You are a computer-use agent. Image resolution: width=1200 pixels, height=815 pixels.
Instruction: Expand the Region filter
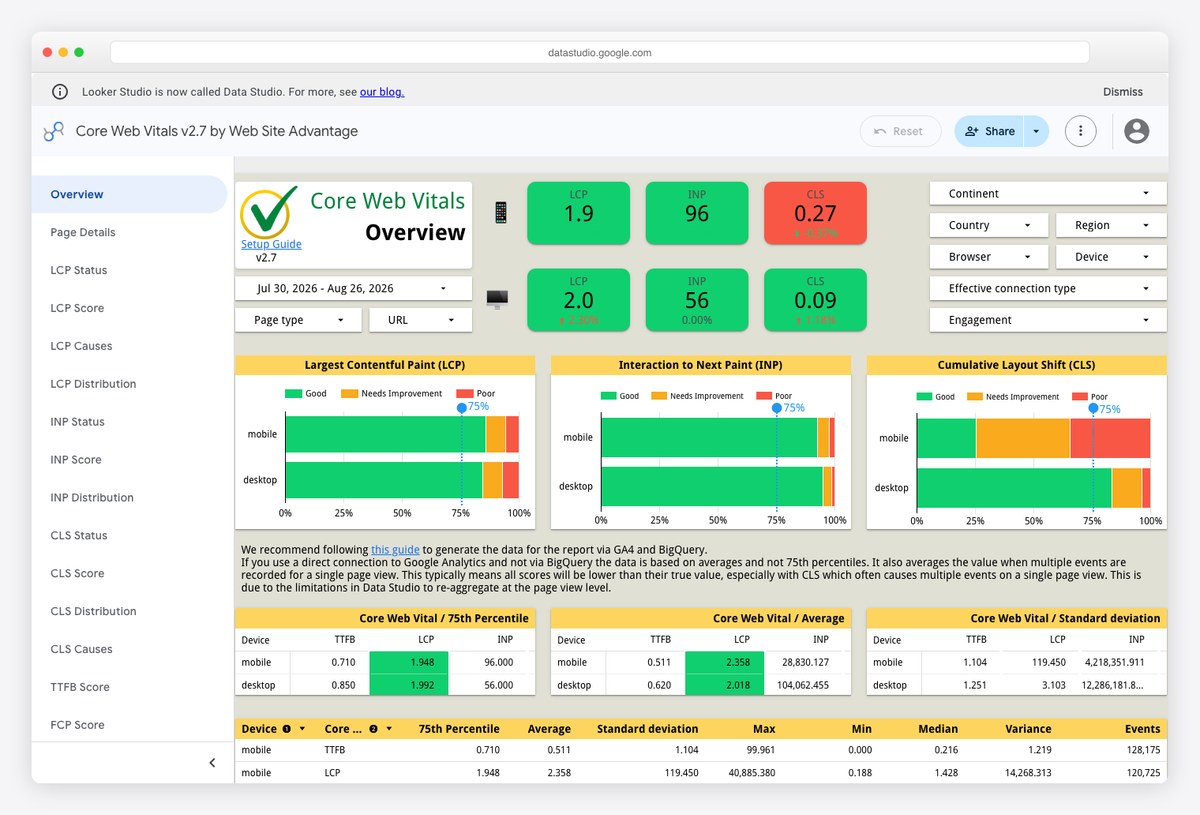(x=1110, y=225)
